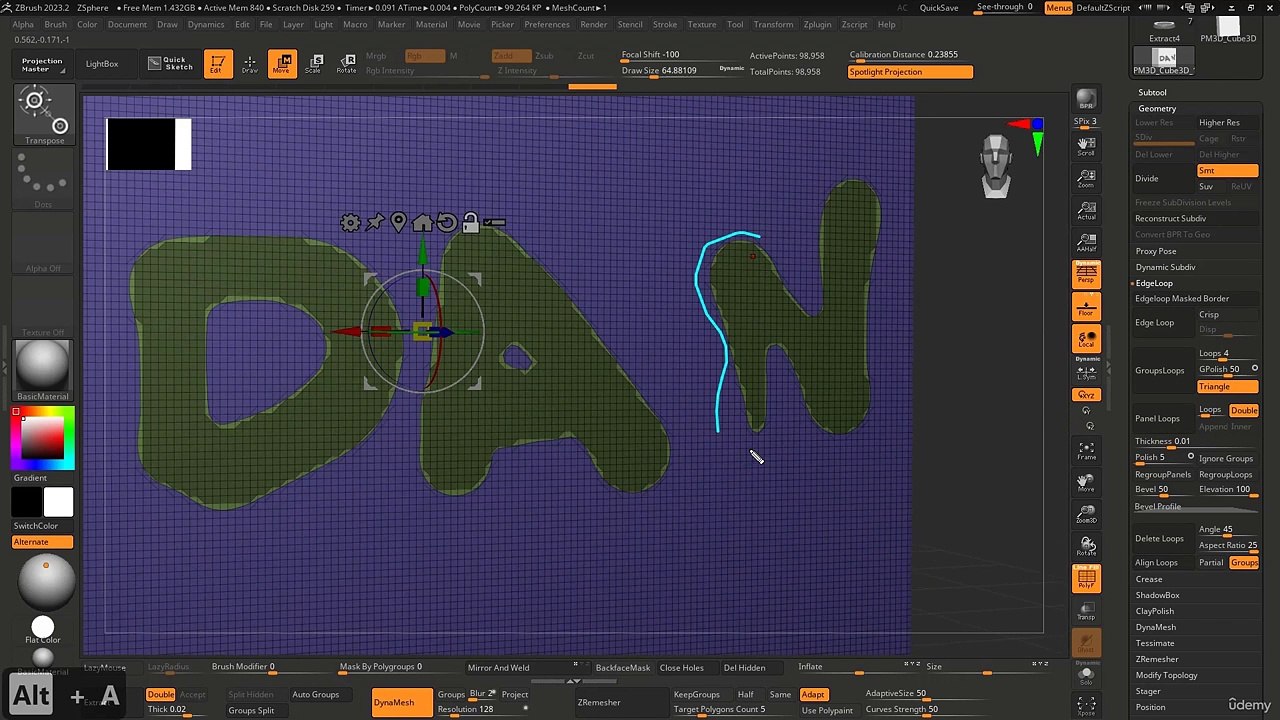Select the Move mode icon
Viewport: 1280px width, 720px height.
(282, 65)
